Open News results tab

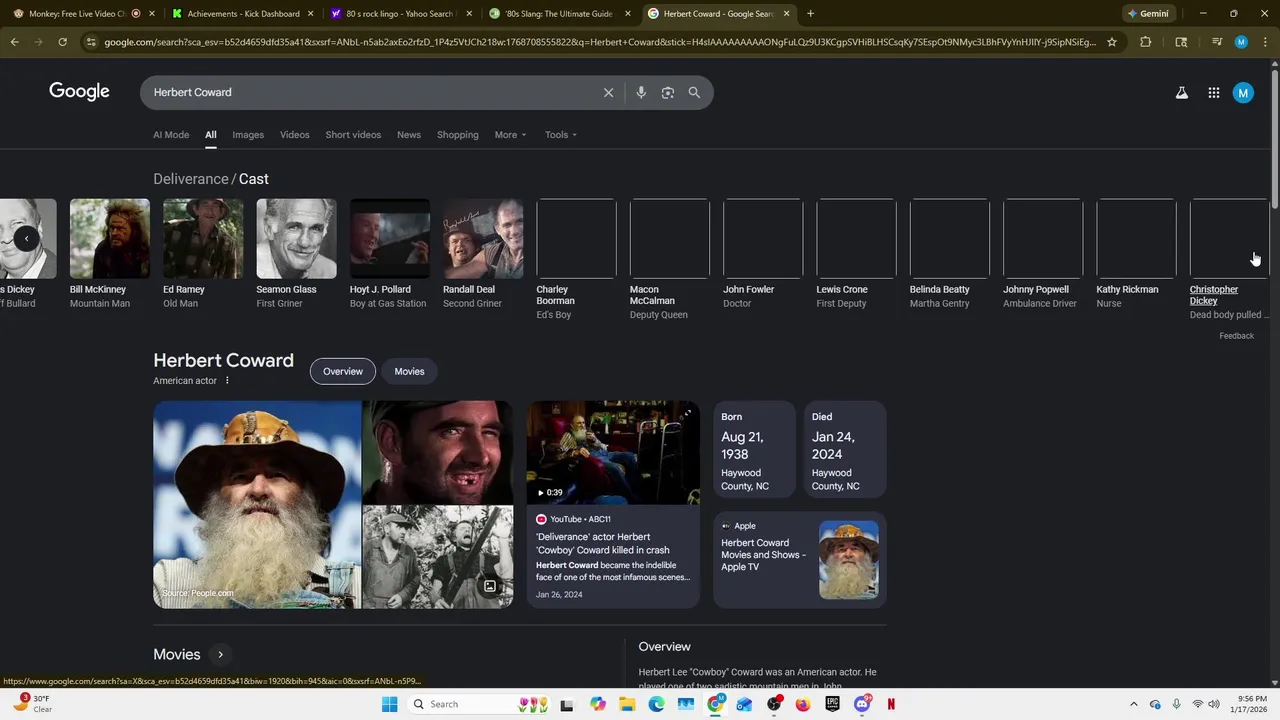[409, 135]
